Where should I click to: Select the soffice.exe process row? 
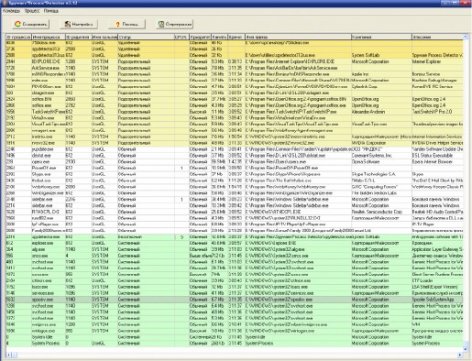(234, 105)
